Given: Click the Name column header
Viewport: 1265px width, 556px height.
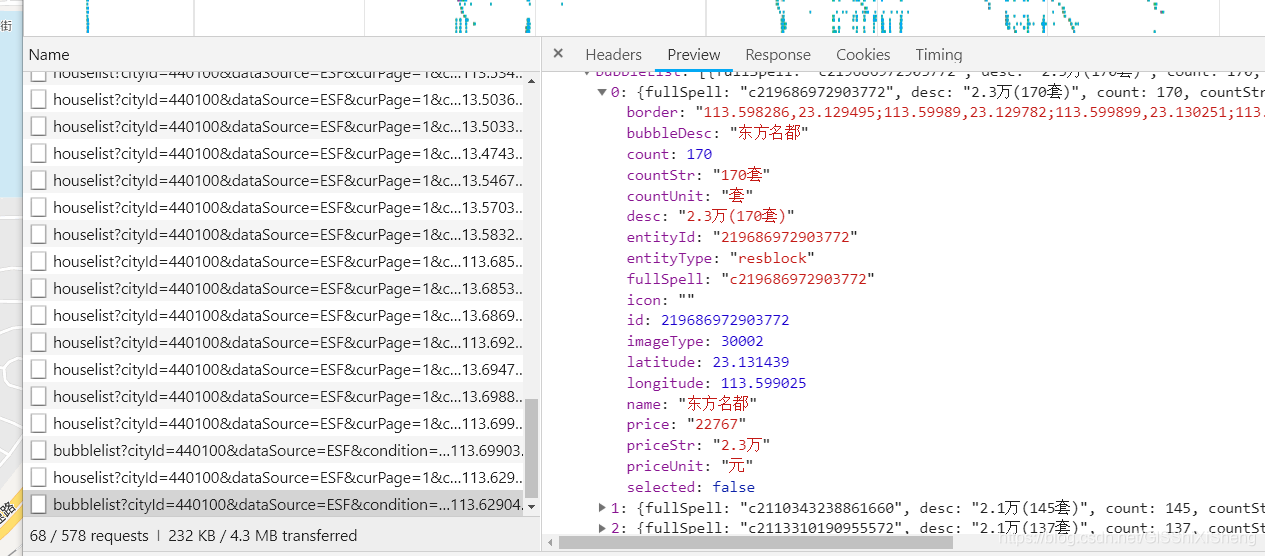Looking at the screenshot, I should pyautogui.click(x=49, y=55).
